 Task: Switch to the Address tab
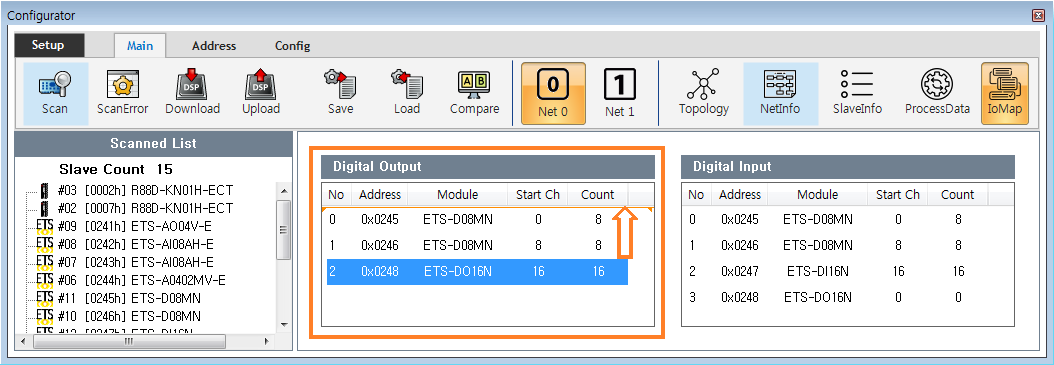(214, 46)
